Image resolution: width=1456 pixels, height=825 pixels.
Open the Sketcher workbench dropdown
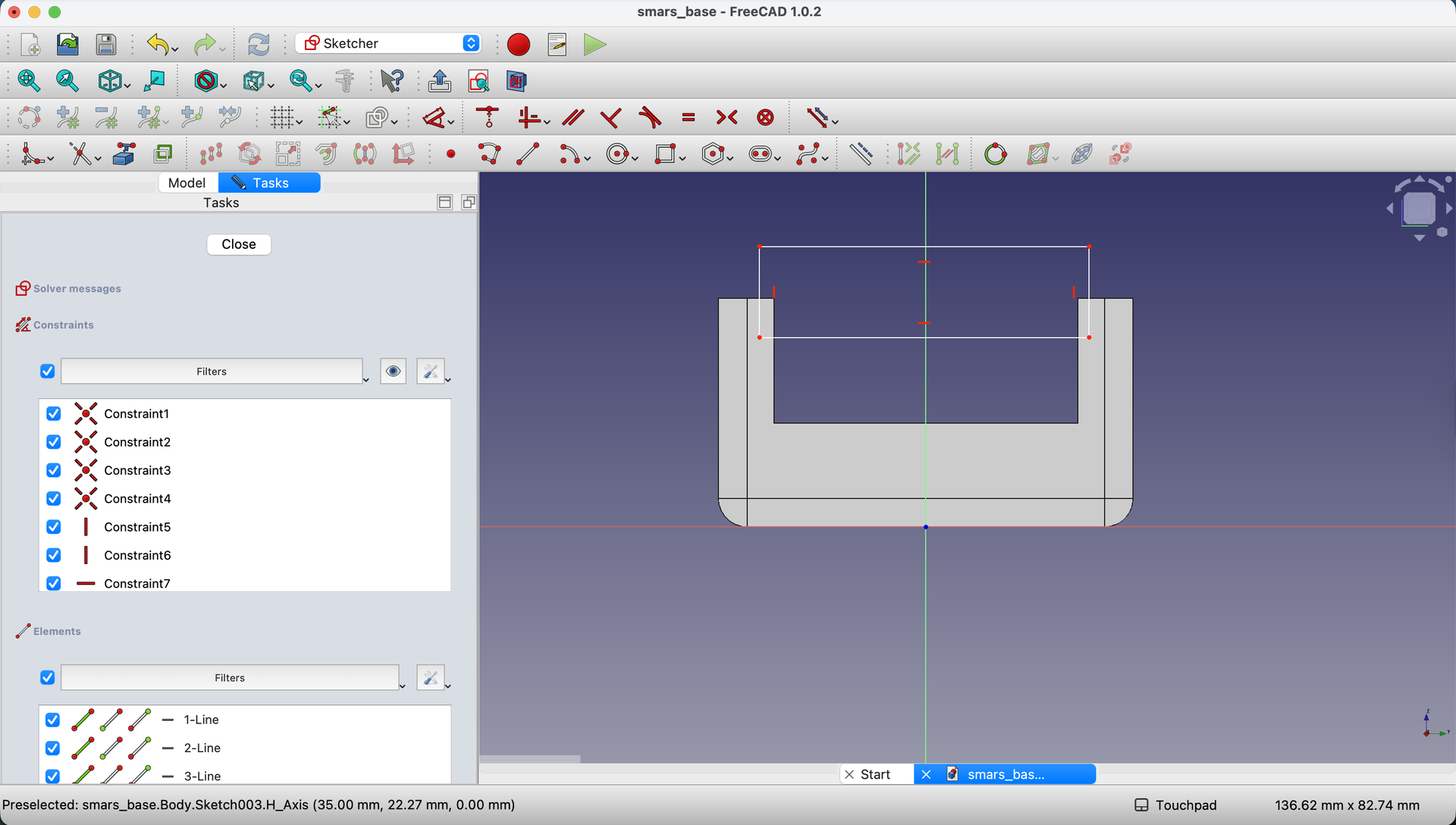tap(388, 43)
